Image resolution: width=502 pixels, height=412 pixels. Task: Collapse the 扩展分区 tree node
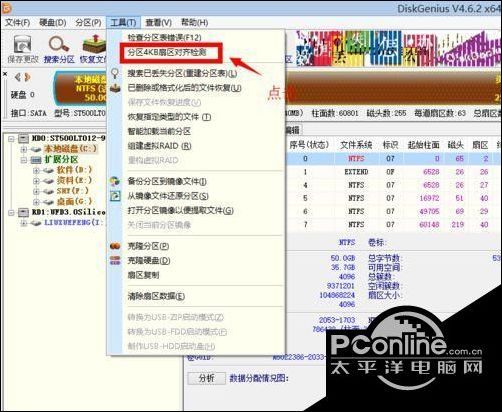(x=24, y=160)
